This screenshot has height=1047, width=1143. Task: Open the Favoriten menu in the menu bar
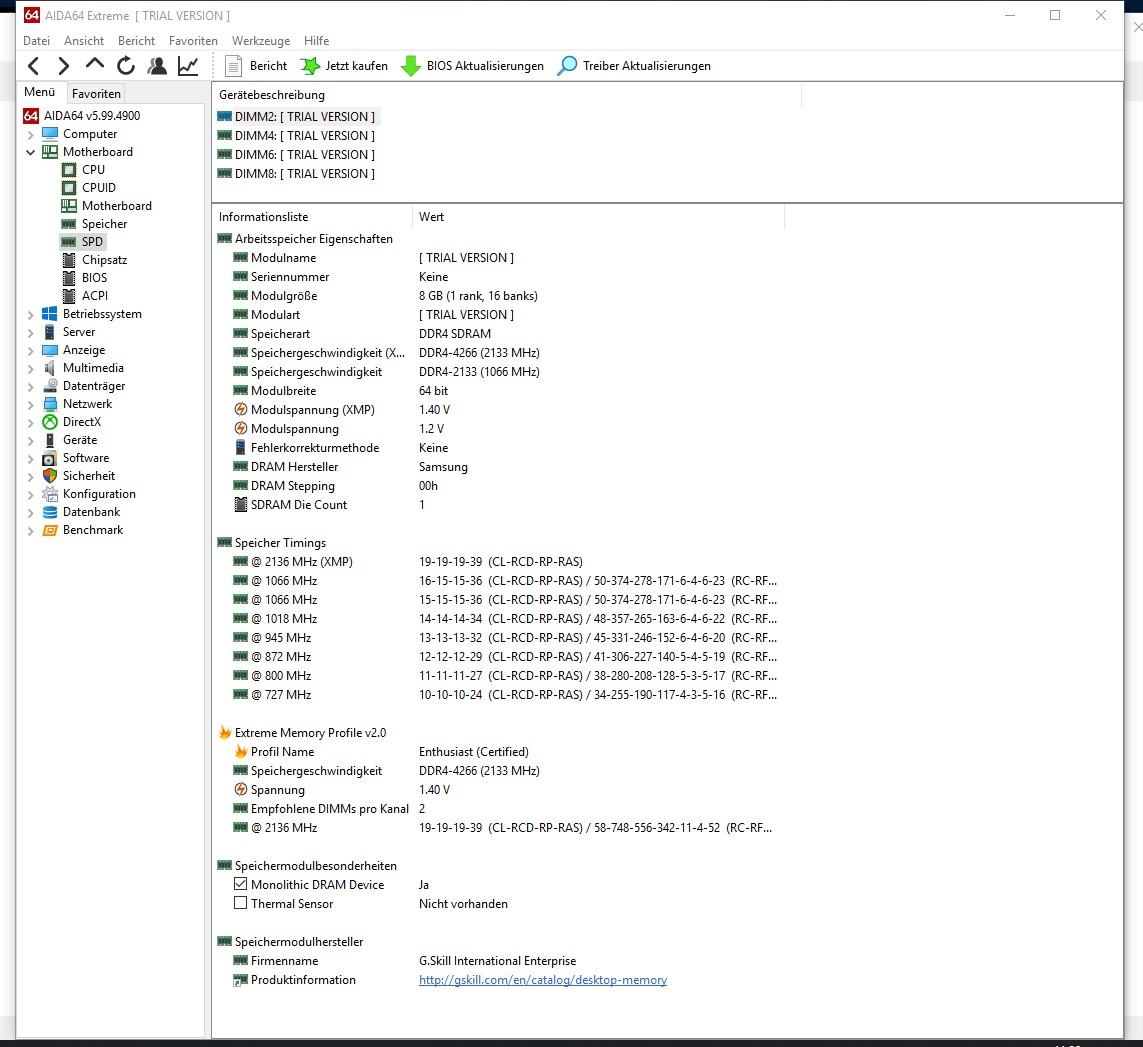pyautogui.click(x=193, y=41)
